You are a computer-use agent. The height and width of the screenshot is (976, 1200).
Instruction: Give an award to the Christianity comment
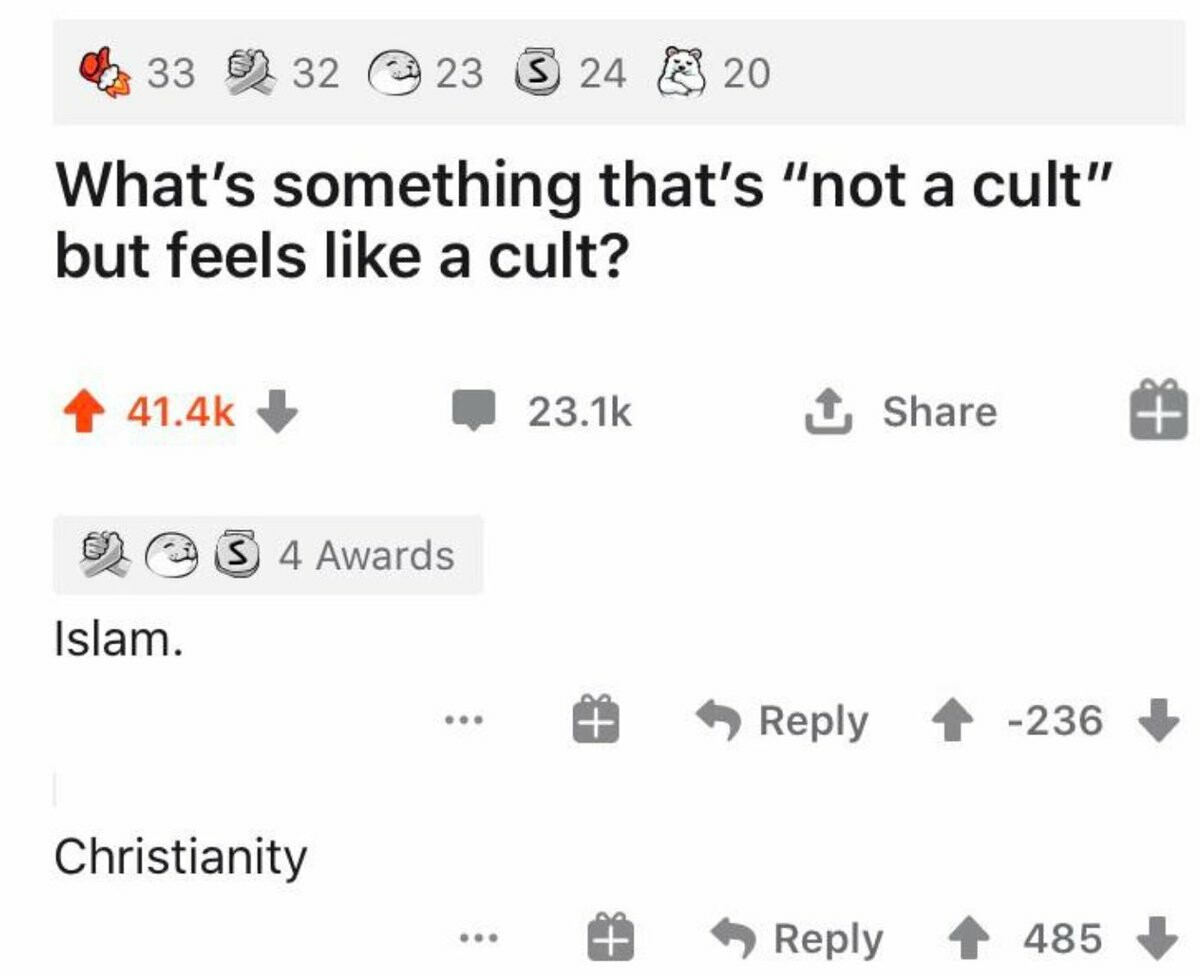[x=610, y=938]
